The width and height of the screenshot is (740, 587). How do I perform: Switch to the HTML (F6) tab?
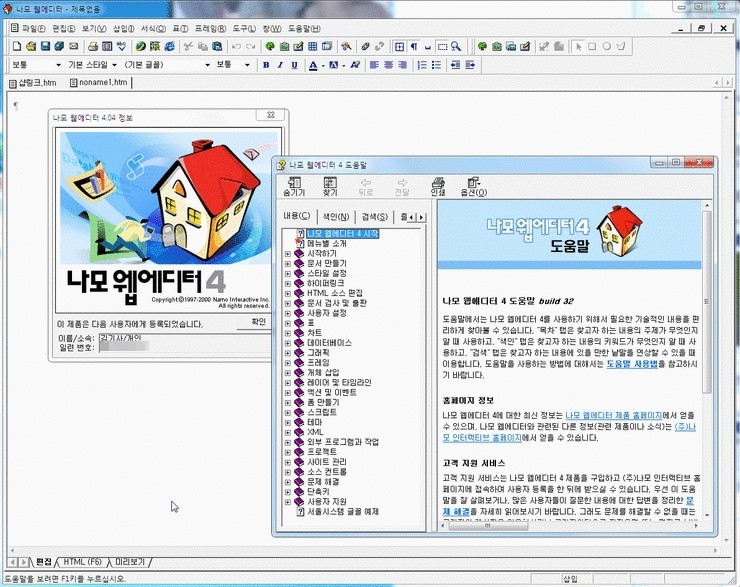point(82,562)
